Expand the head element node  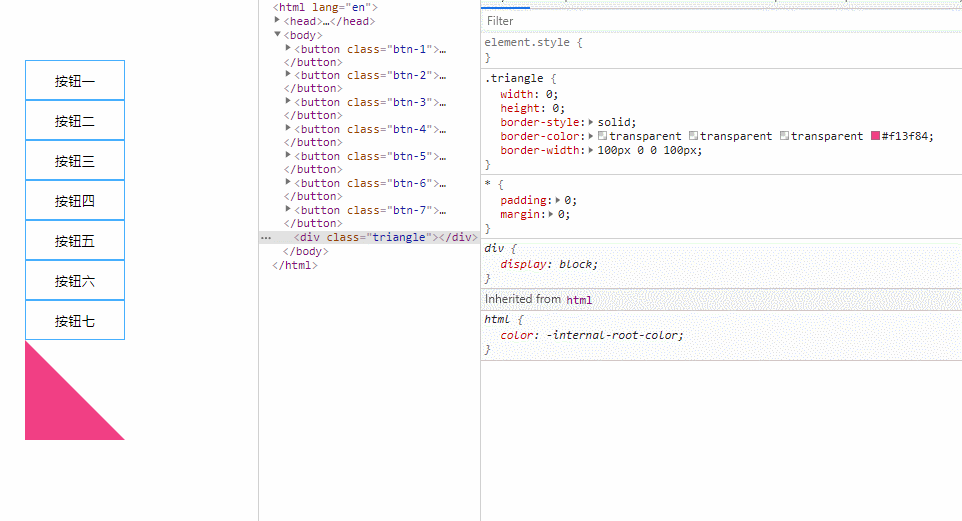click(x=277, y=21)
